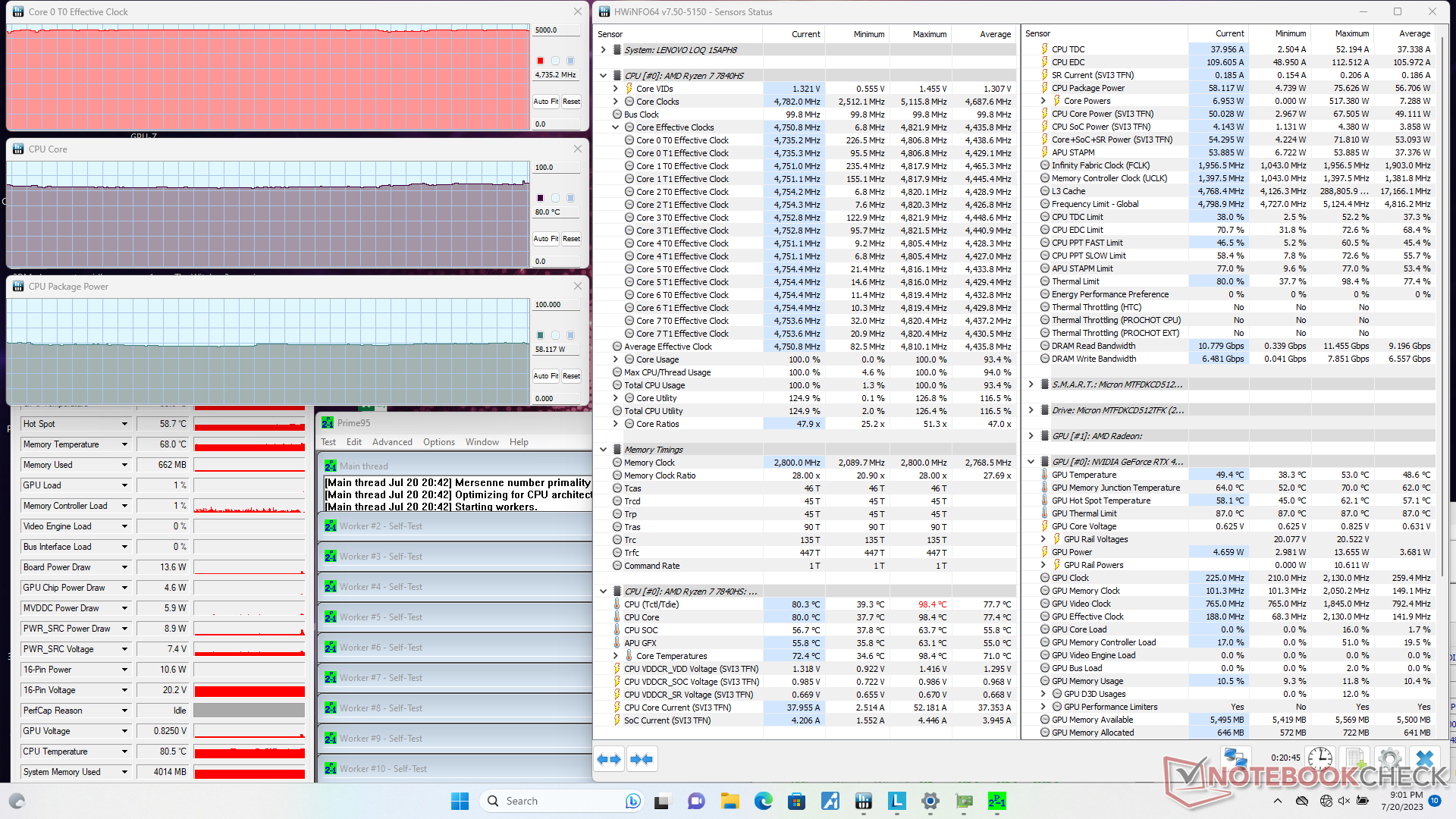Open the network remote monitoring icon in HWiNFO

[1236, 758]
